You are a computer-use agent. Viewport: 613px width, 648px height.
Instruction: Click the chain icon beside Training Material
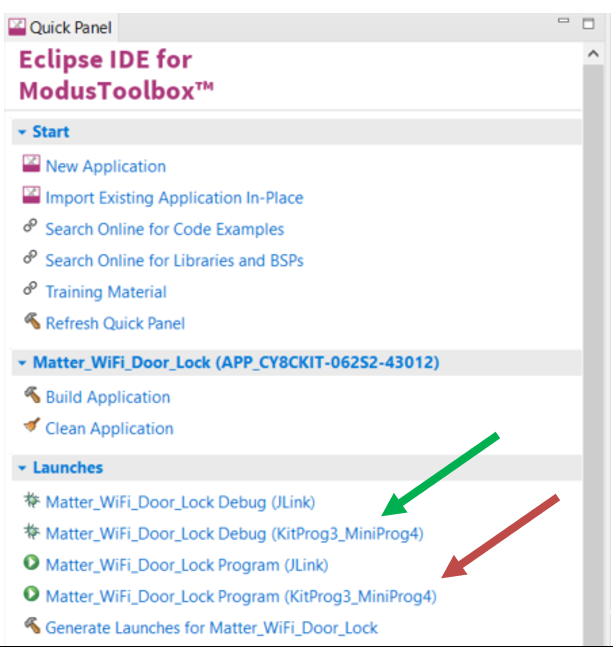point(30,289)
